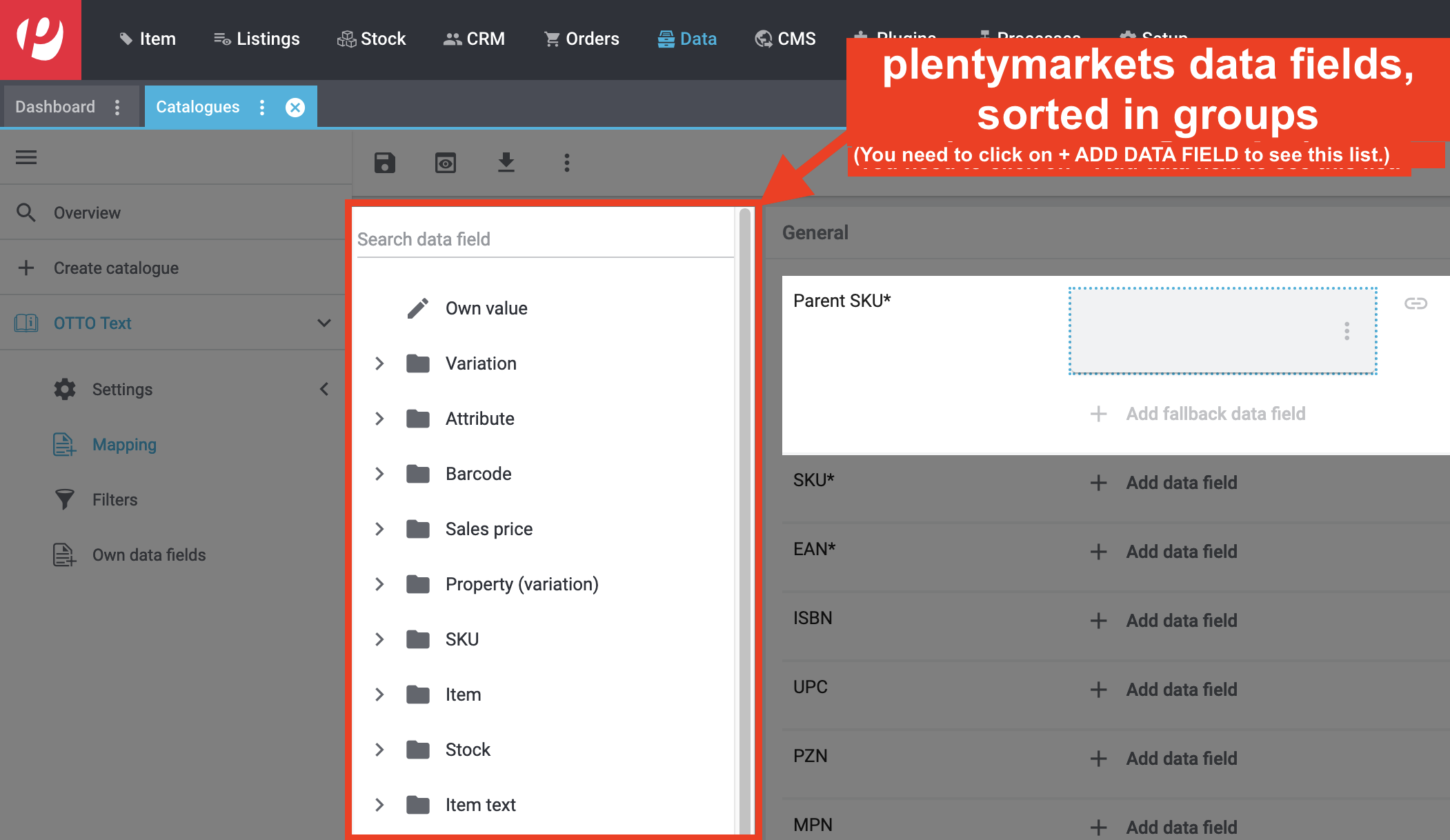Collapse the Settings section chevron

(324, 389)
